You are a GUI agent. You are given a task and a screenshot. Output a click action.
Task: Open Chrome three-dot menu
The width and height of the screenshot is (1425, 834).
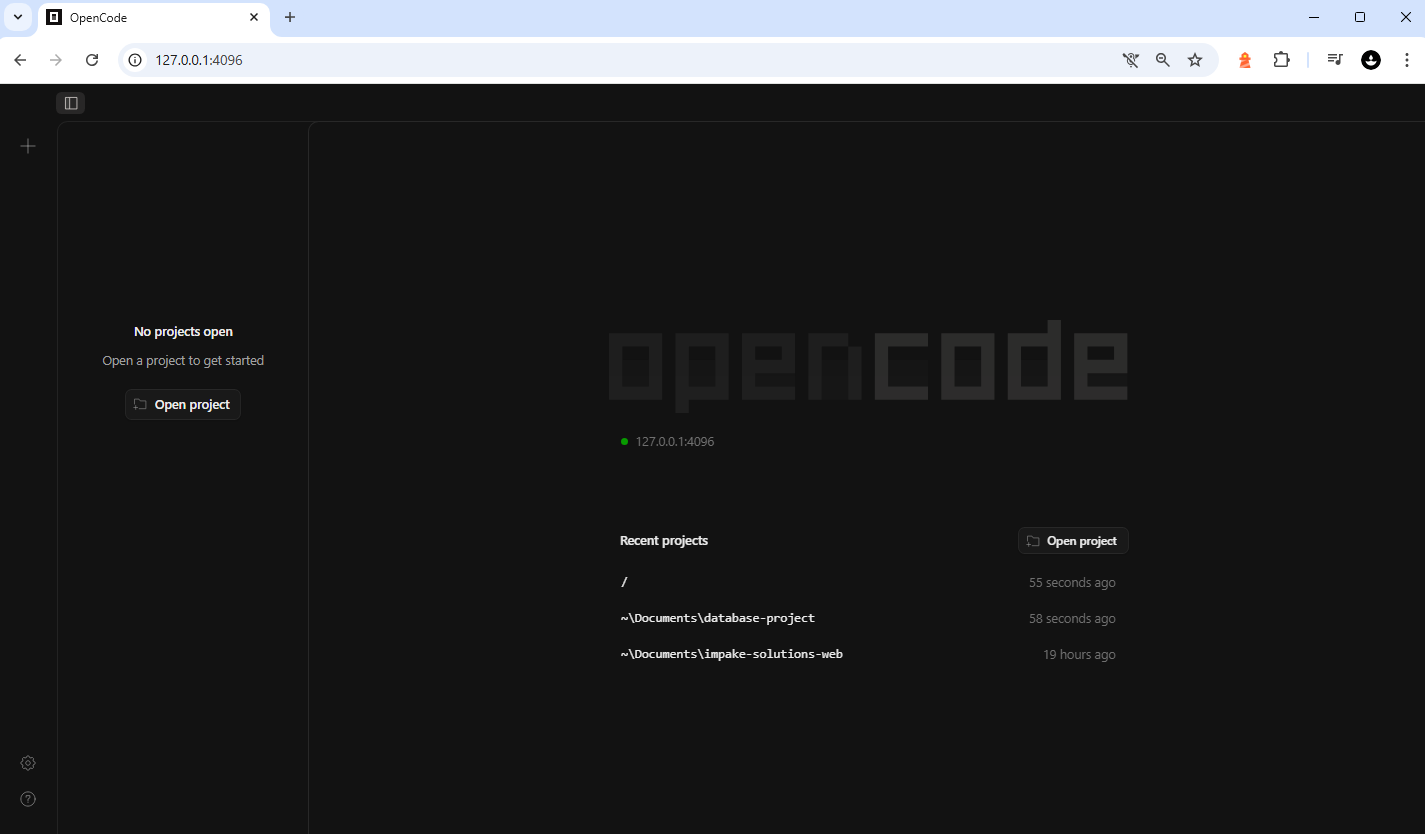tap(1407, 60)
